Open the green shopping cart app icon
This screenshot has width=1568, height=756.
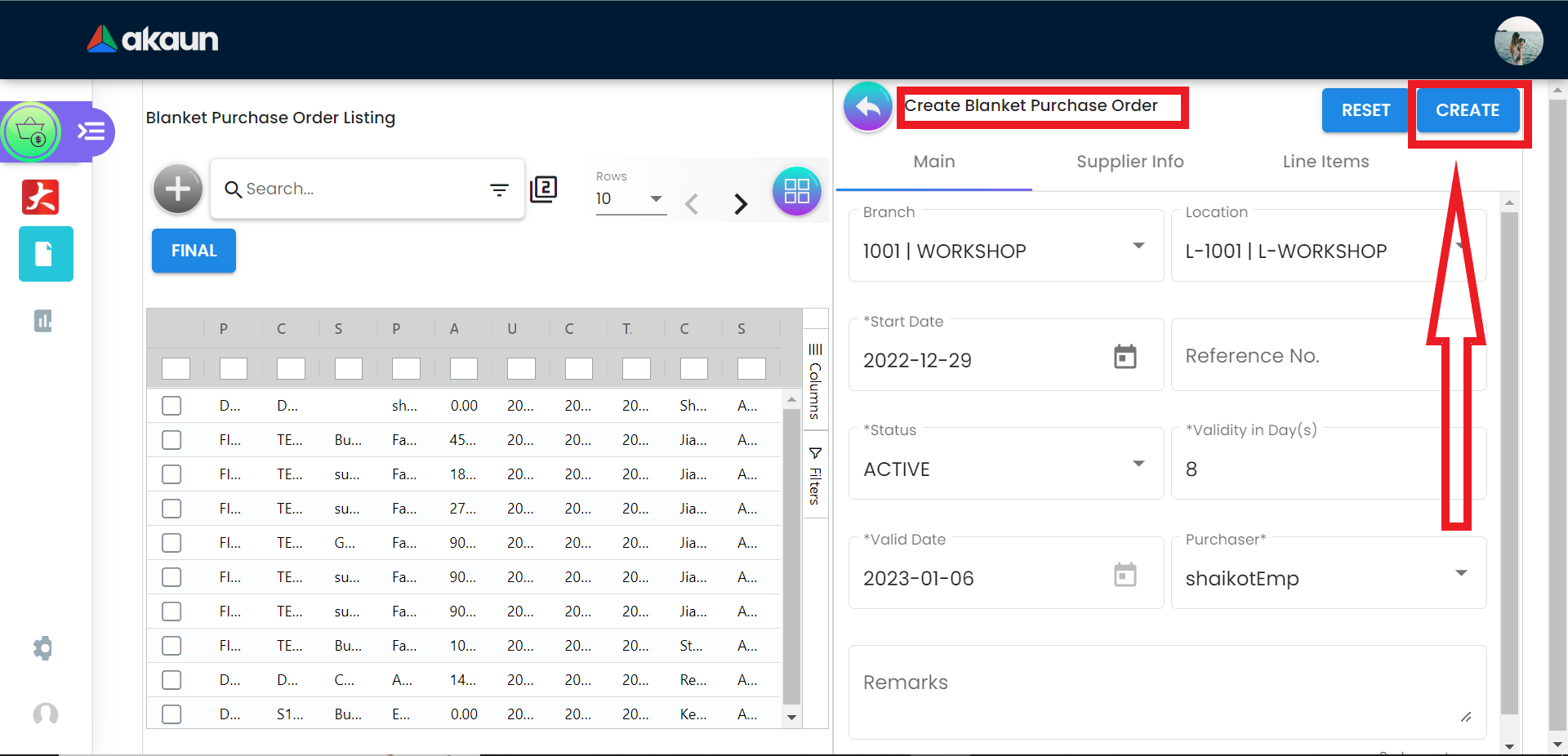pos(31,131)
